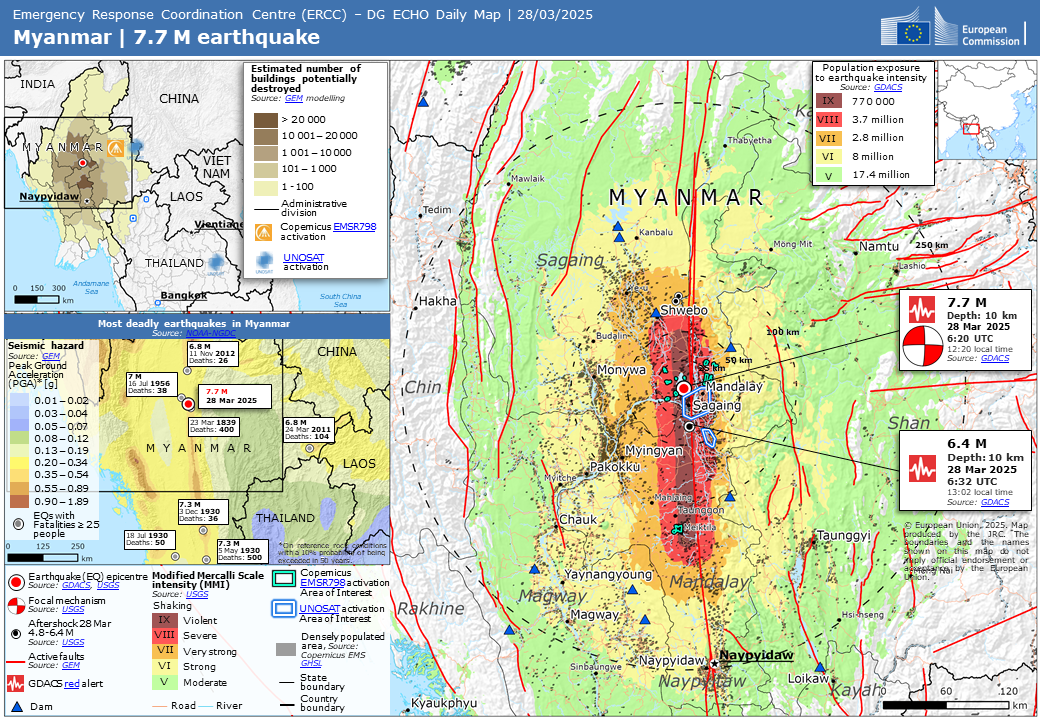Click the 0.90–1.89 PGA hazard swatch

click(20, 502)
